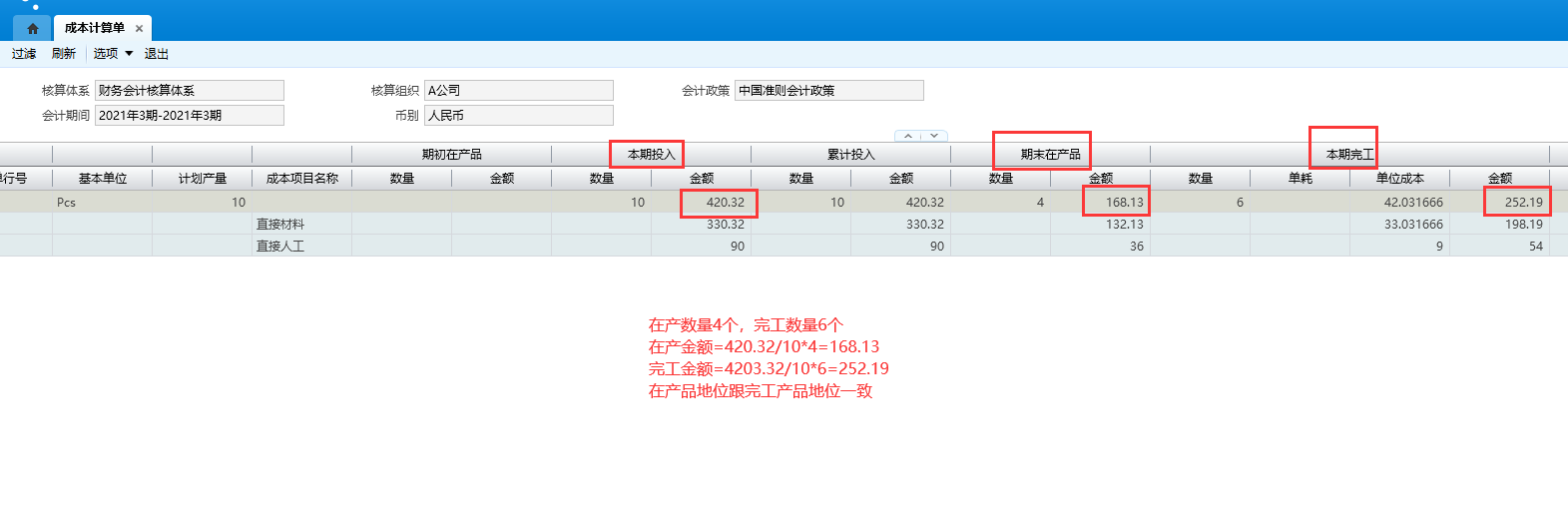Click the 会计期间 field
Screen dimensions: 1568x528
tap(189, 116)
